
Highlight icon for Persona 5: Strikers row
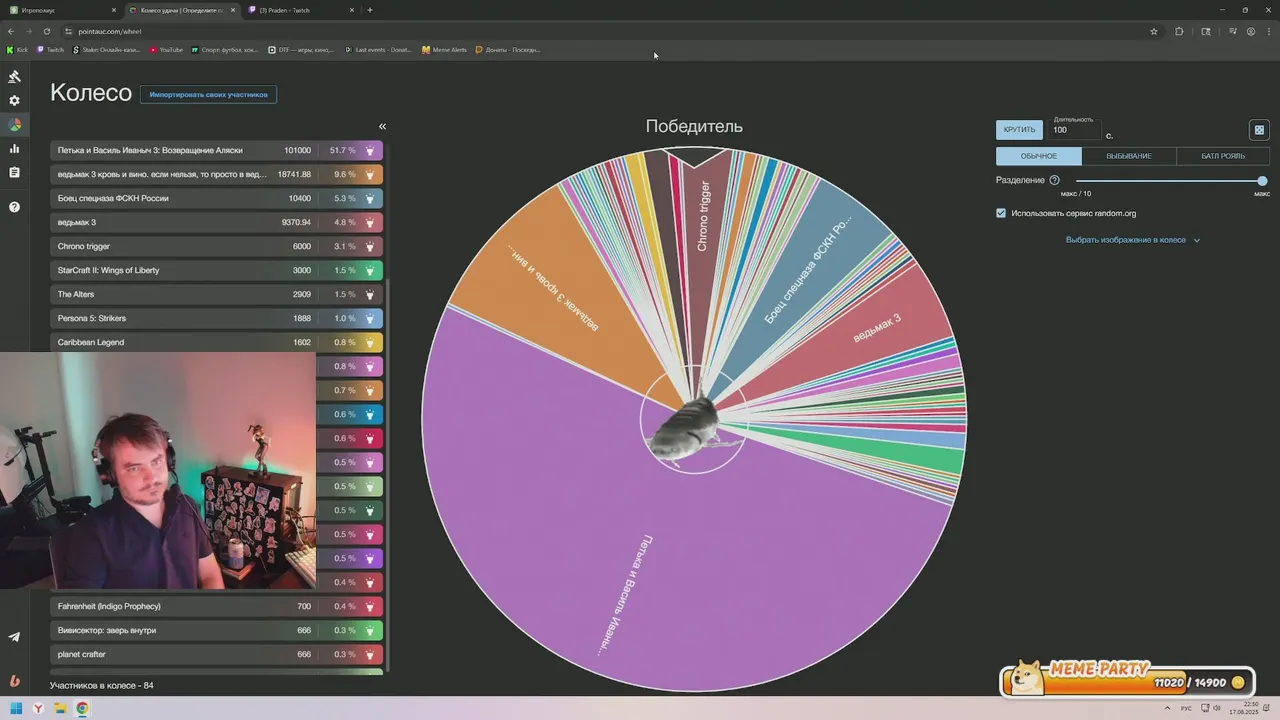(x=370, y=318)
